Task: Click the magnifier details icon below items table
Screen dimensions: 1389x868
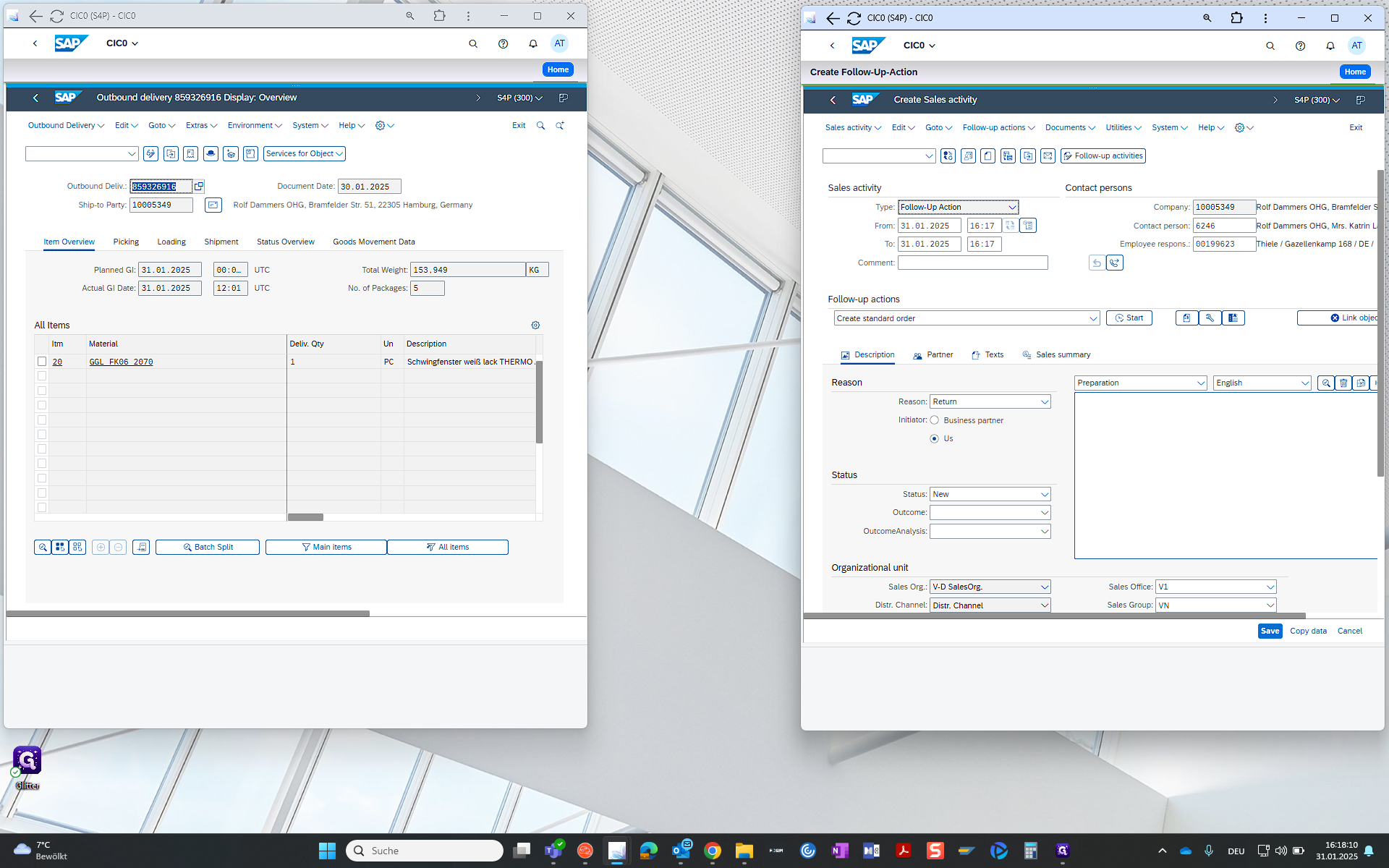Action: pyautogui.click(x=43, y=548)
